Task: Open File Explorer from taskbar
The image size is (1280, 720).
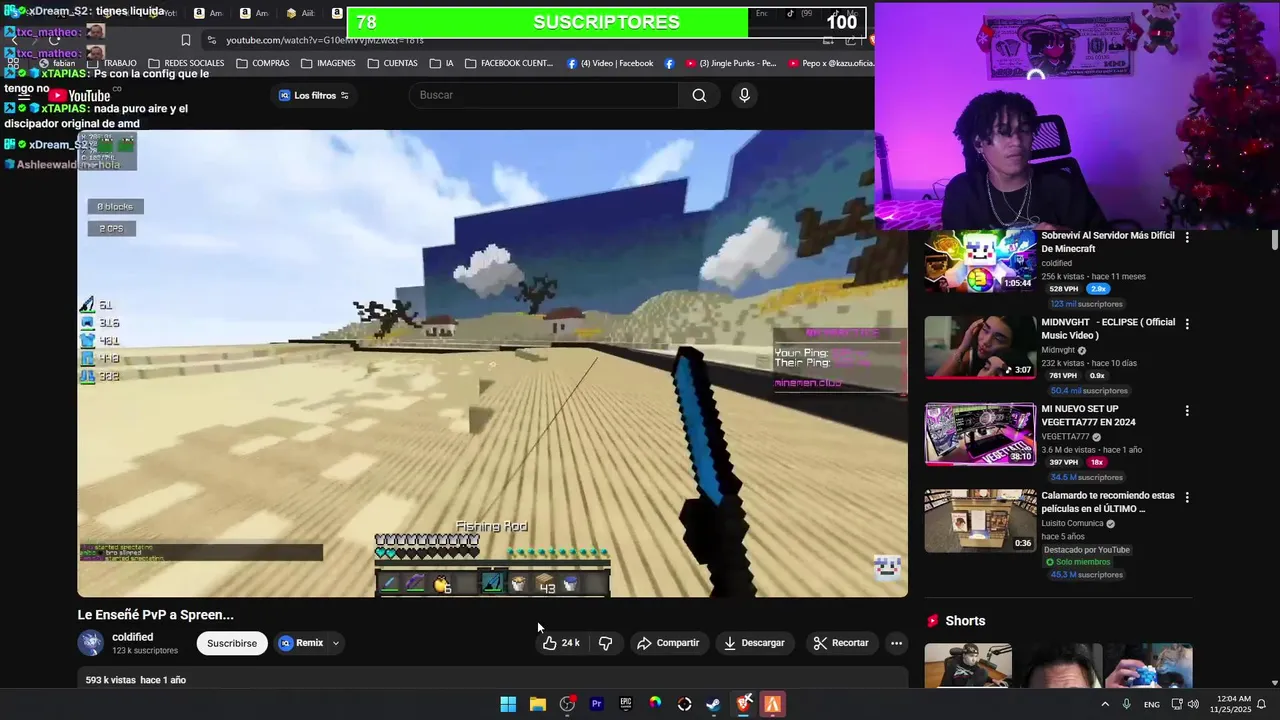Action: pos(538,704)
